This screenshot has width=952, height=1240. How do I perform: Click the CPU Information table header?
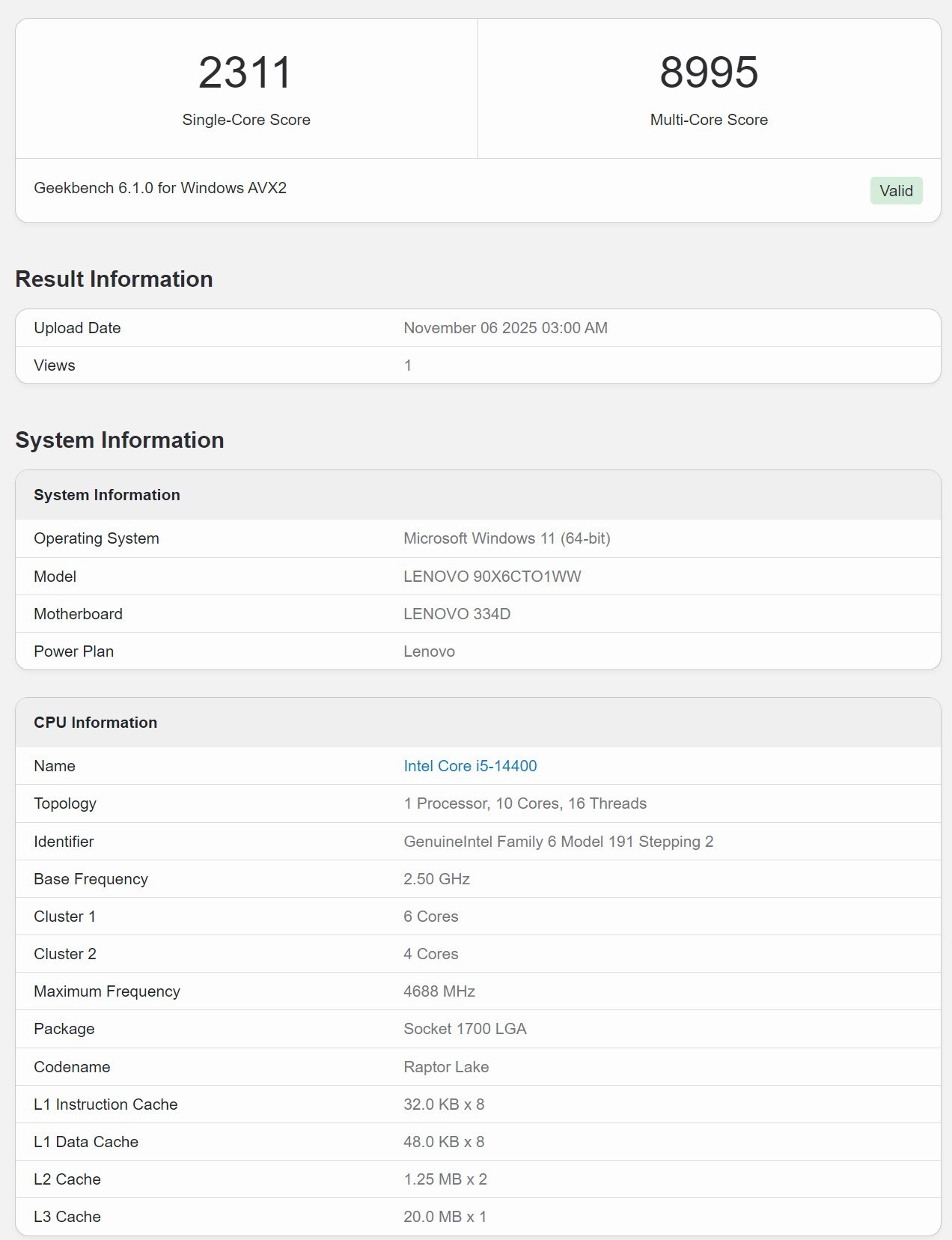coord(96,723)
